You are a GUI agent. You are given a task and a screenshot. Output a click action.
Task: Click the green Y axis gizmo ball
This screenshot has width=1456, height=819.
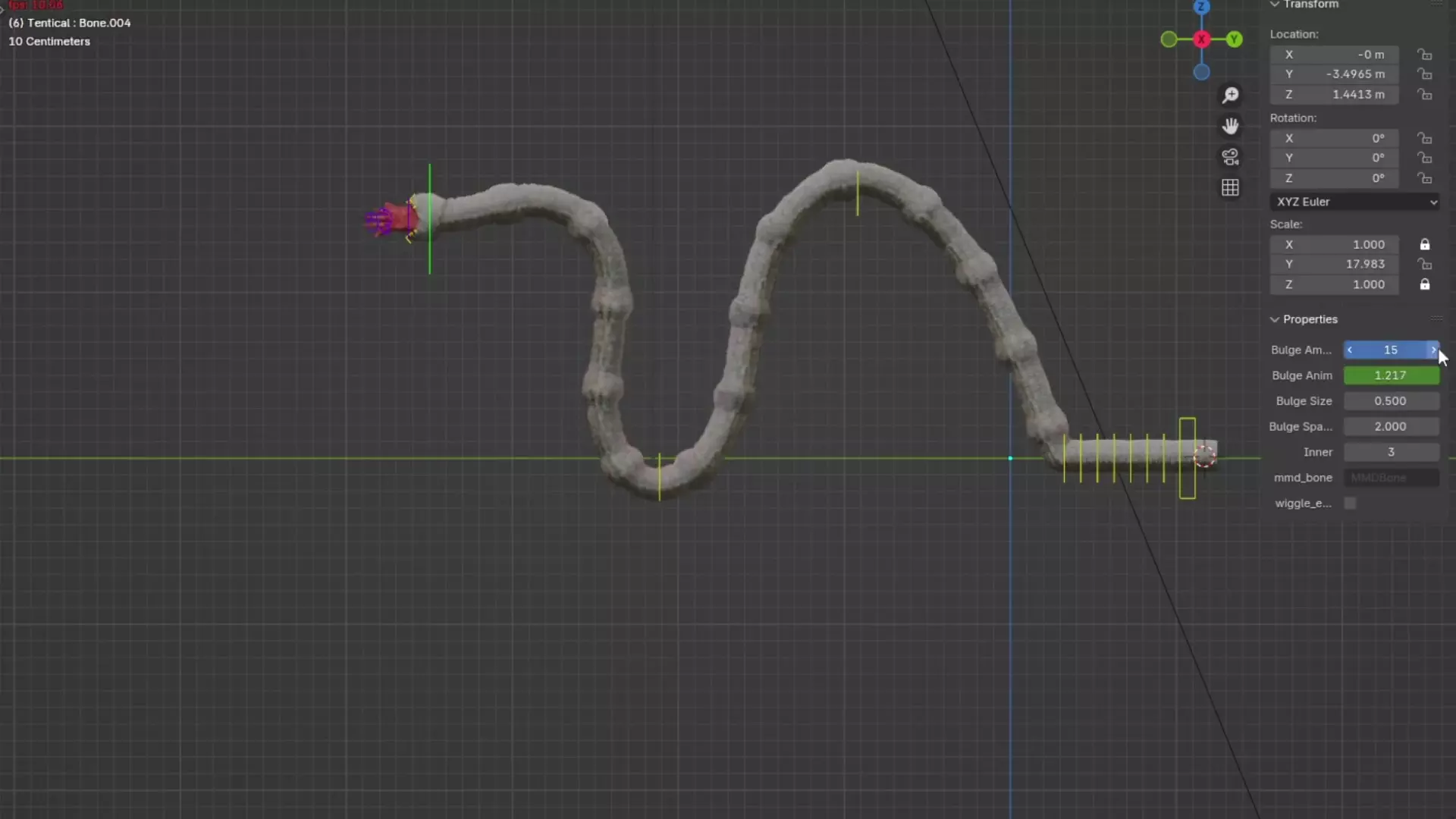tap(1235, 39)
